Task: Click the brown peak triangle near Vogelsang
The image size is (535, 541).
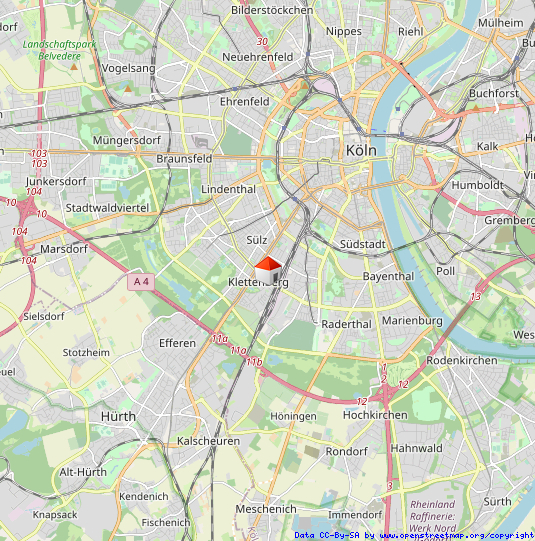Action: click(128, 89)
